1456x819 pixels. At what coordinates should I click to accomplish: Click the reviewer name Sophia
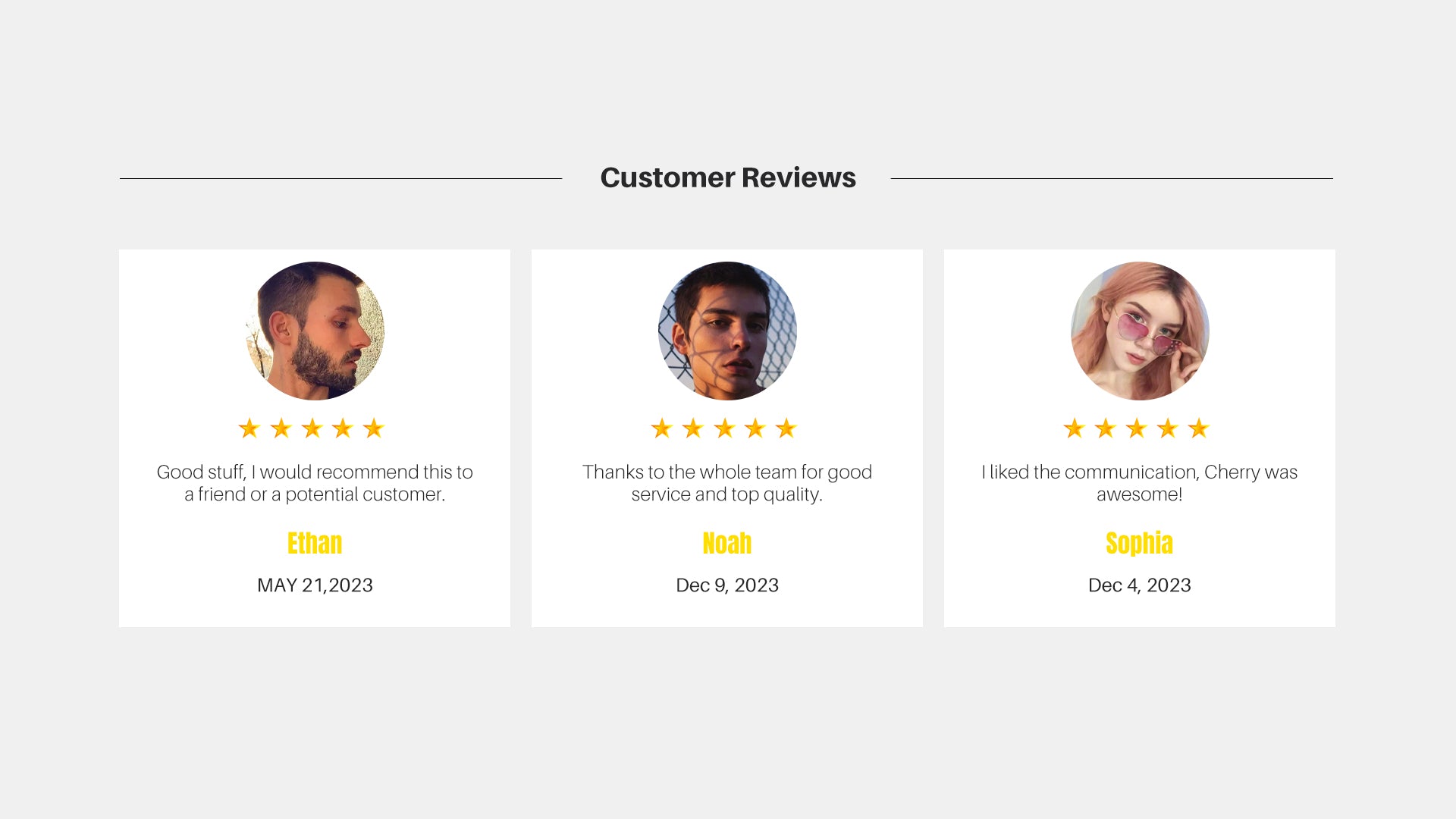(1140, 544)
